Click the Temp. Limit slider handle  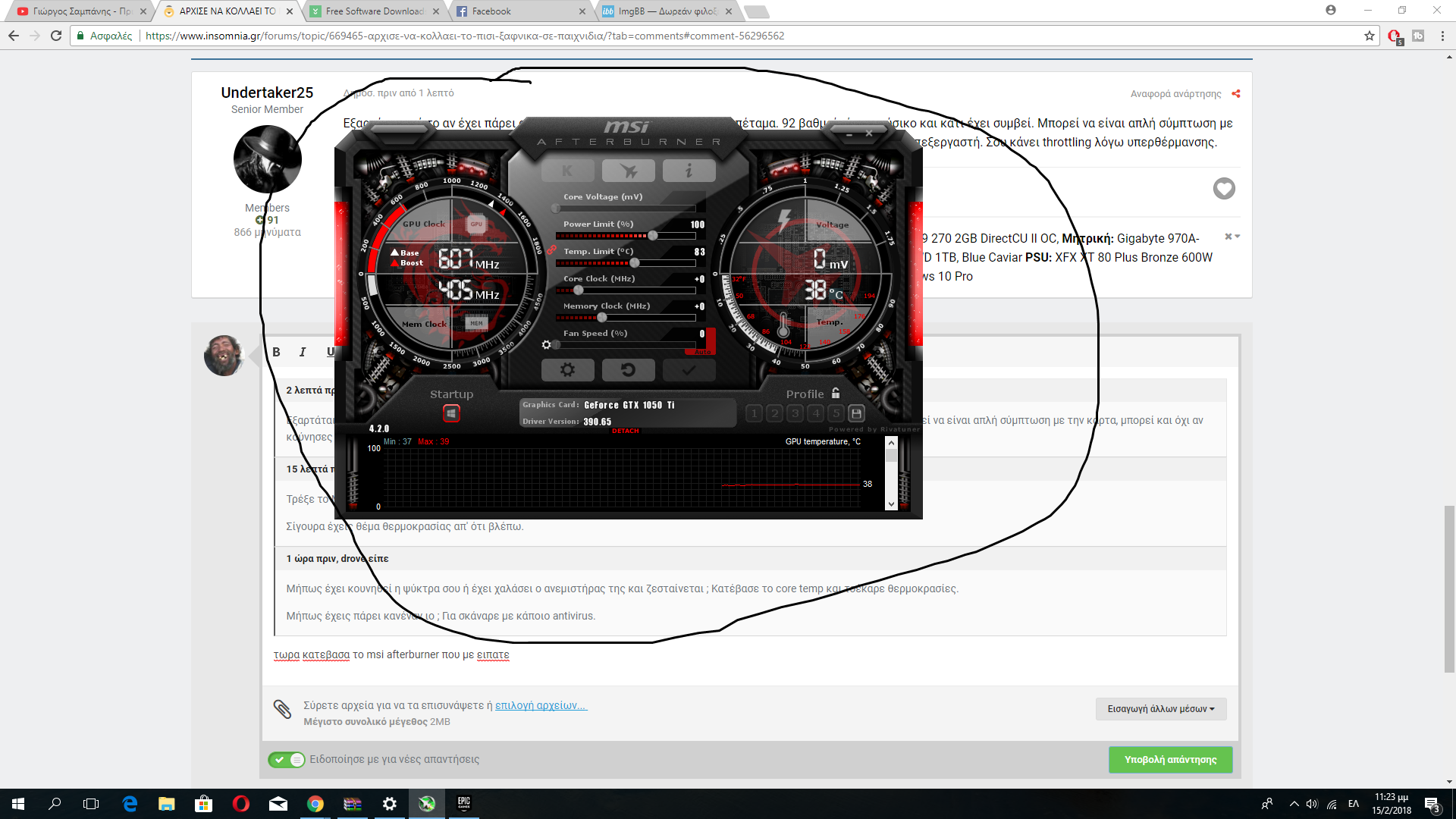634,263
